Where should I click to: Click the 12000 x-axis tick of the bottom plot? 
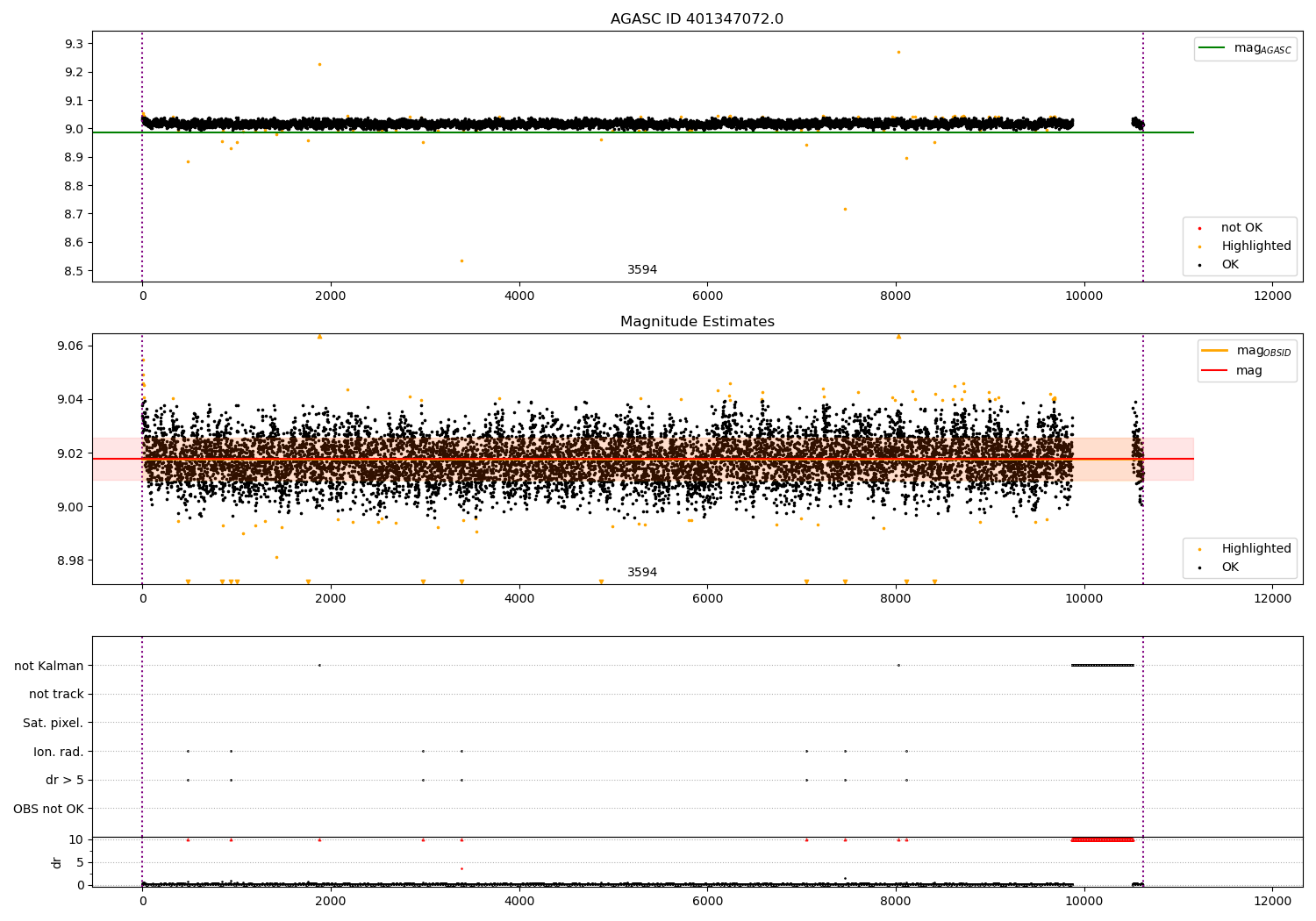coord(1273,901)
